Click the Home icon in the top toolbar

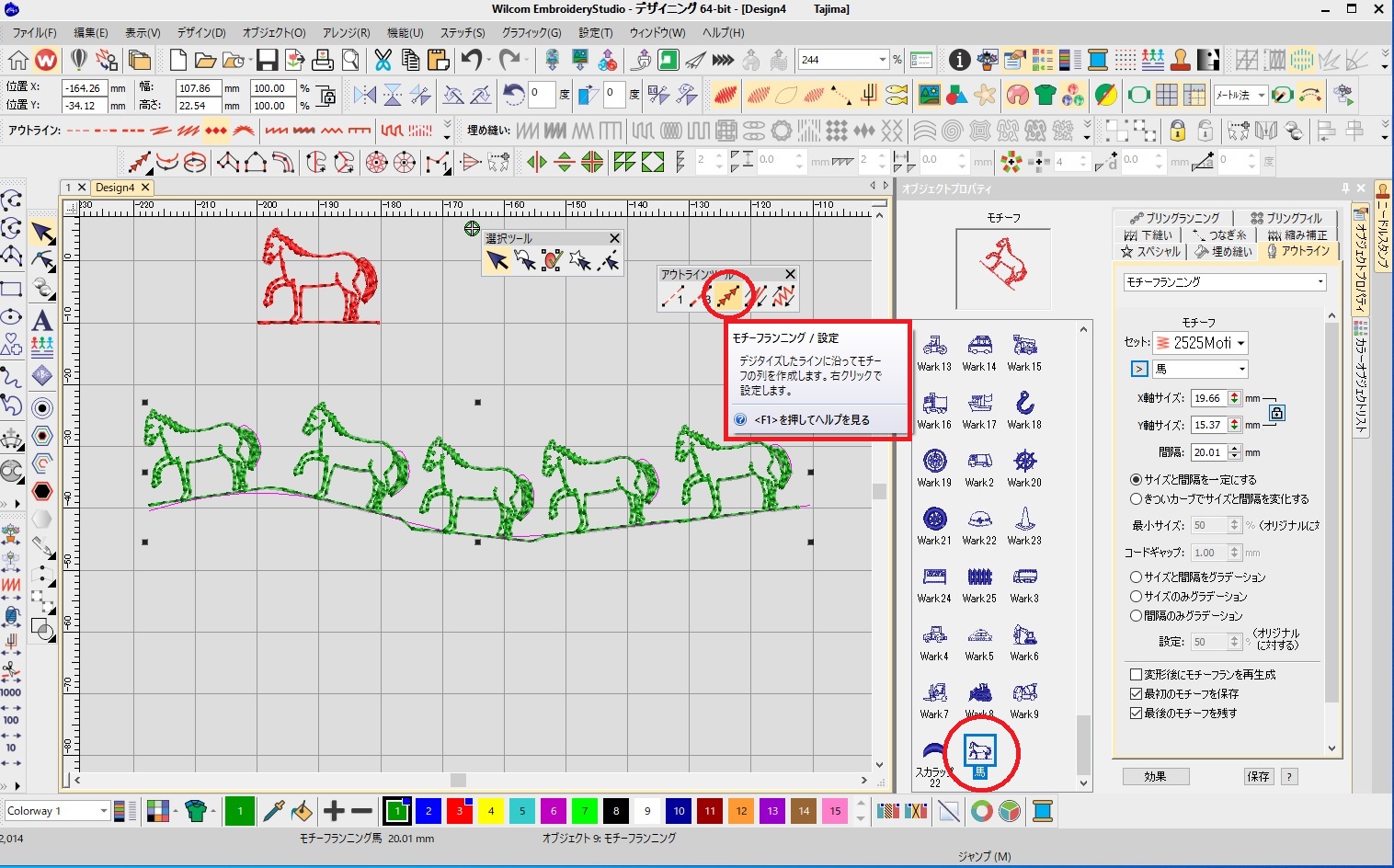click(x=18, y=60)
